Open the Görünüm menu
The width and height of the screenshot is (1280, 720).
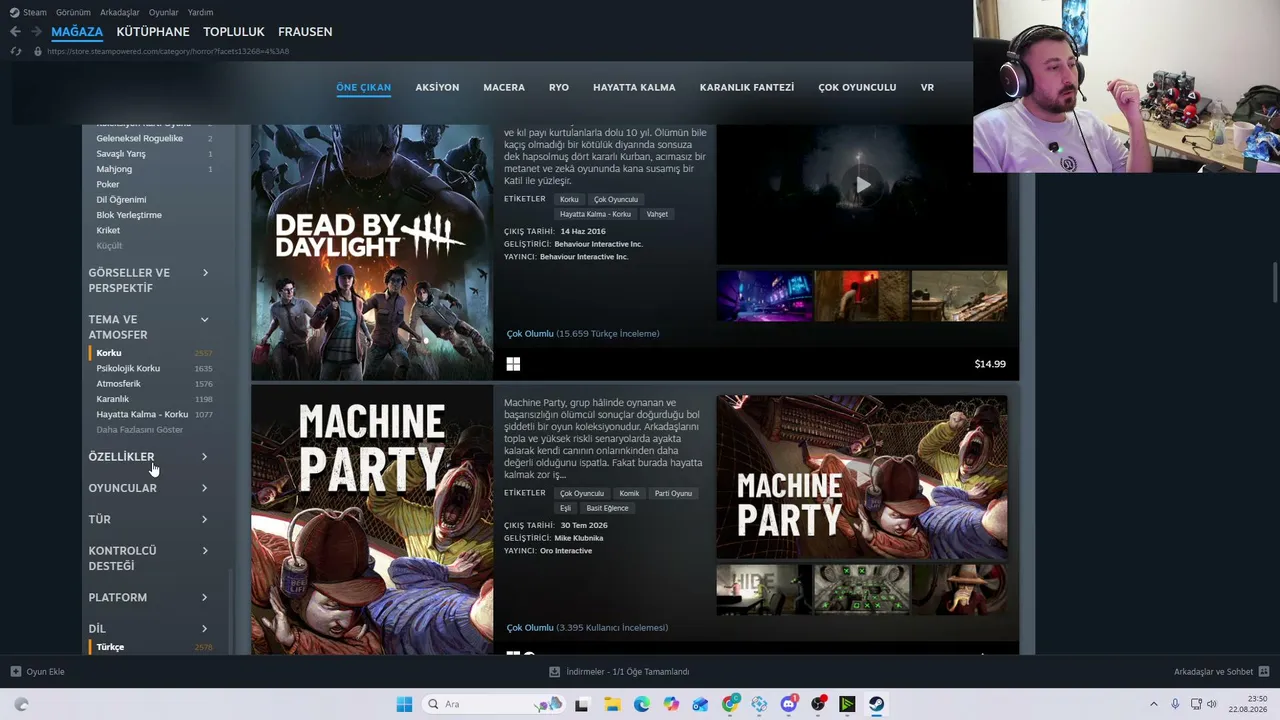pos(73,12)
